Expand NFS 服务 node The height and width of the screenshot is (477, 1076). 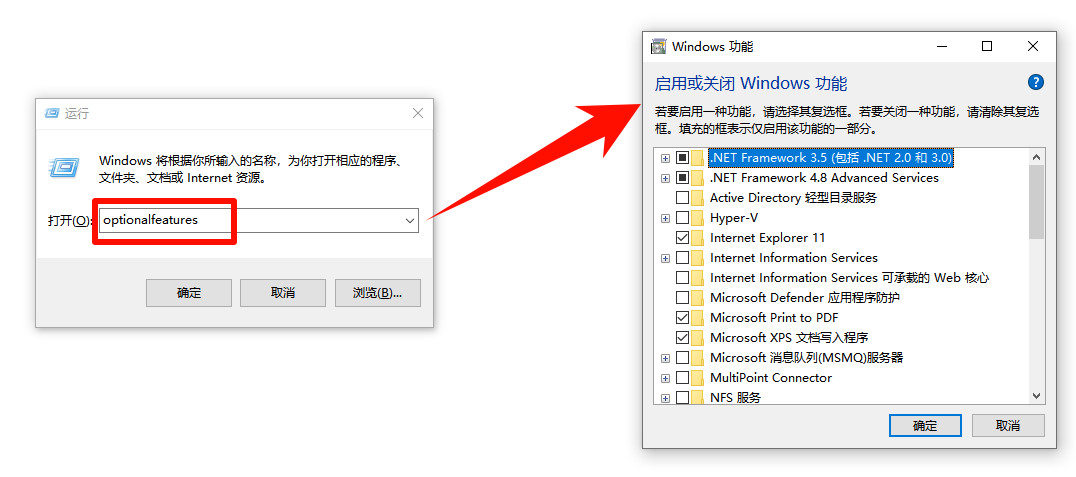[x=665, y=398]
